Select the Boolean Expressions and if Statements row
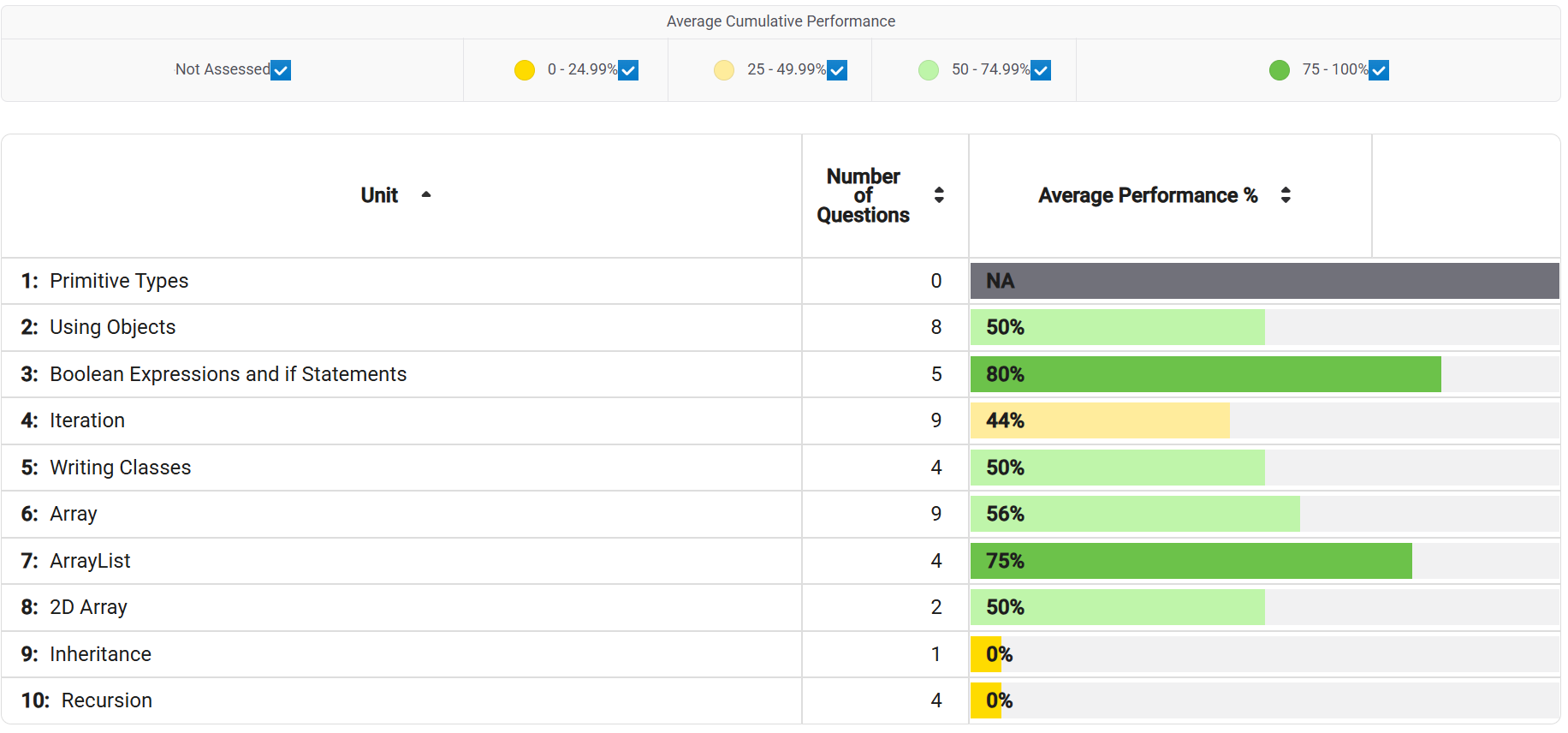 click(x=228, y=374)
